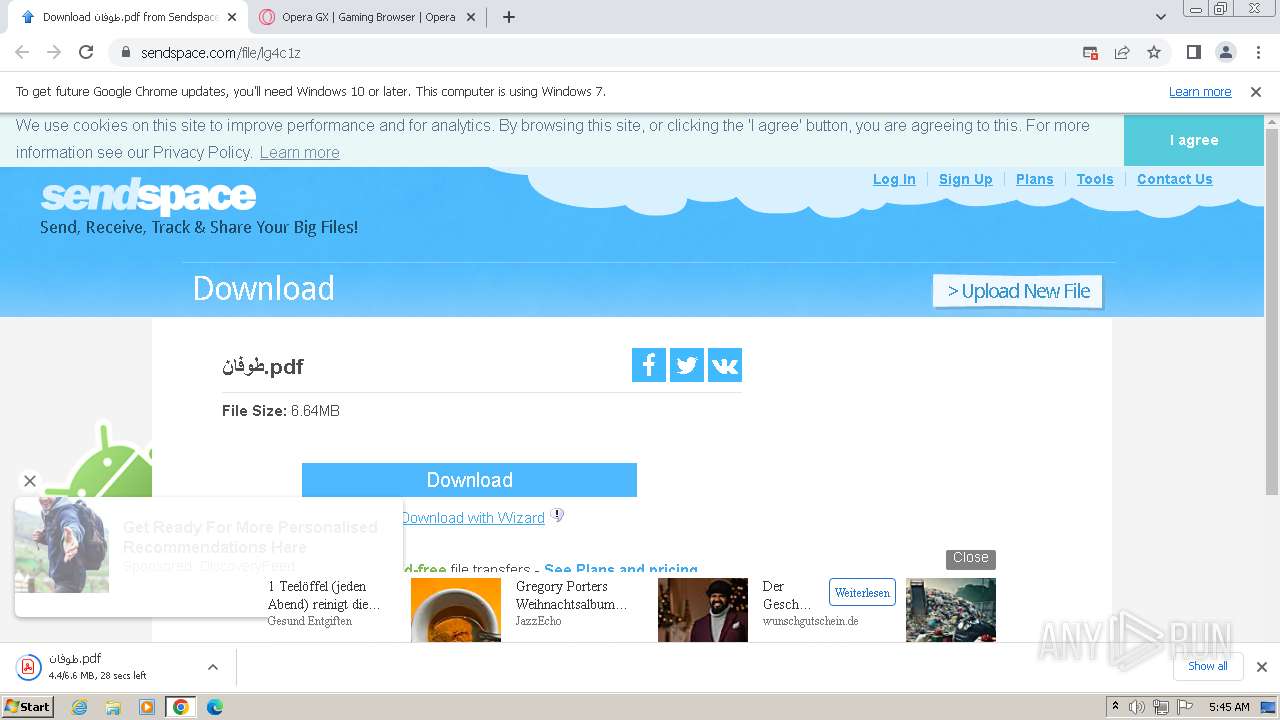Click the 5:45 AM taskbar clock
1280x720 pixels.
[1228, 707]
